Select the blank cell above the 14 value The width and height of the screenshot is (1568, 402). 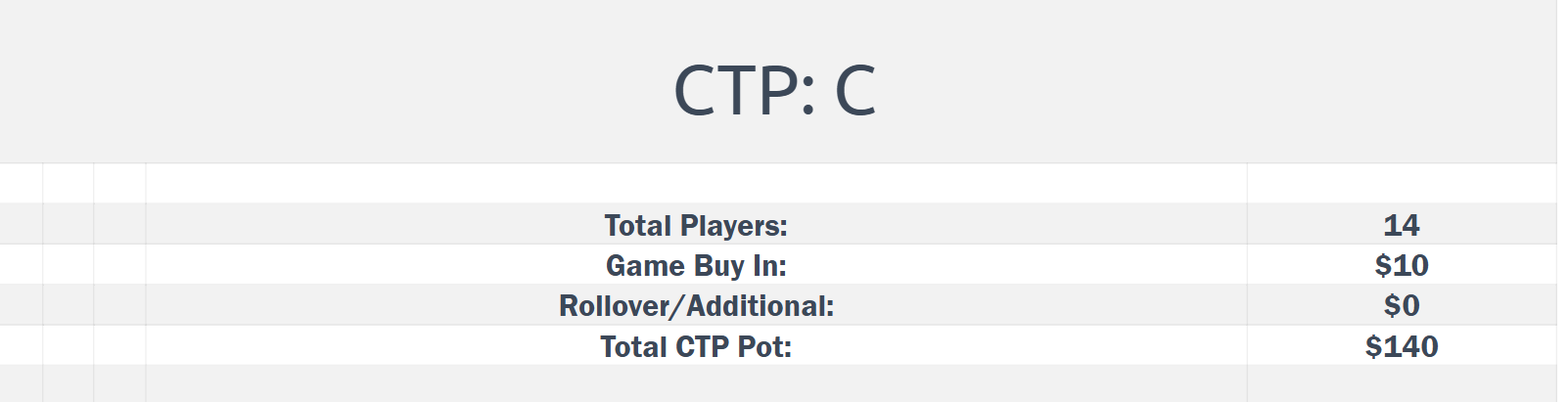coord(1401,184)
